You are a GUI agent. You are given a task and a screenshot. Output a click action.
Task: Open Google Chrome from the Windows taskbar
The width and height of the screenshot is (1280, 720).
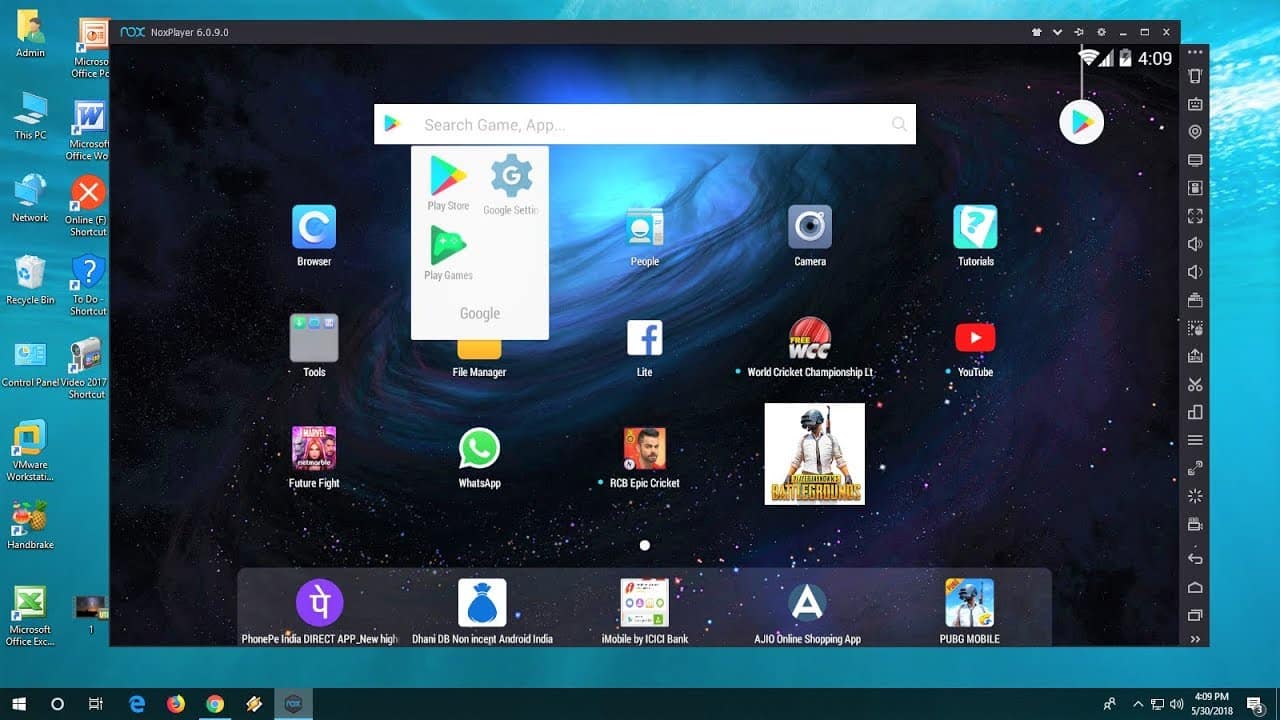click(216, 704)
